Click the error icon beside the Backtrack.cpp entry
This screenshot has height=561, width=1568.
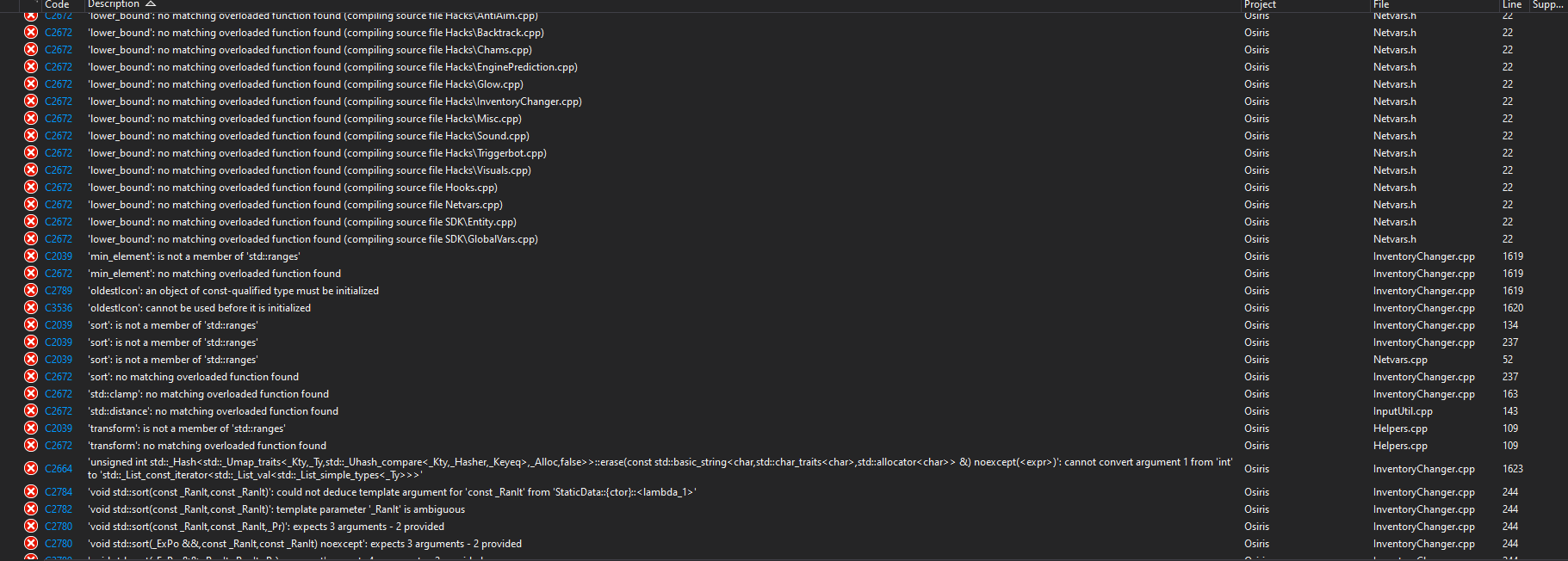tap(30, 33)
